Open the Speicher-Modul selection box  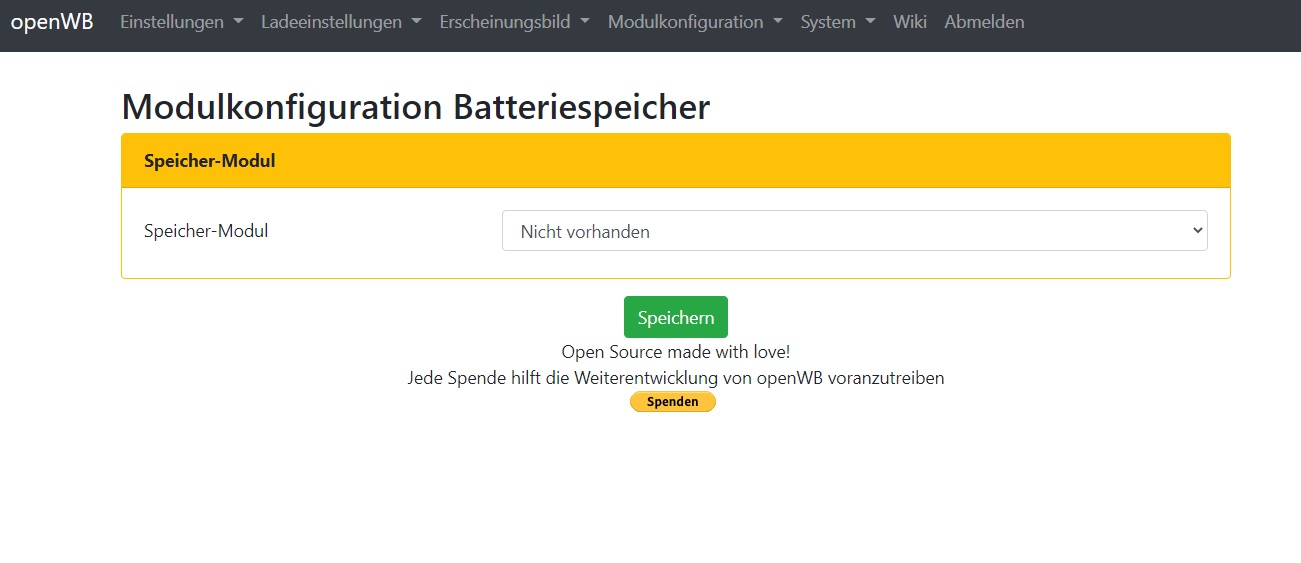click(854, 231)
